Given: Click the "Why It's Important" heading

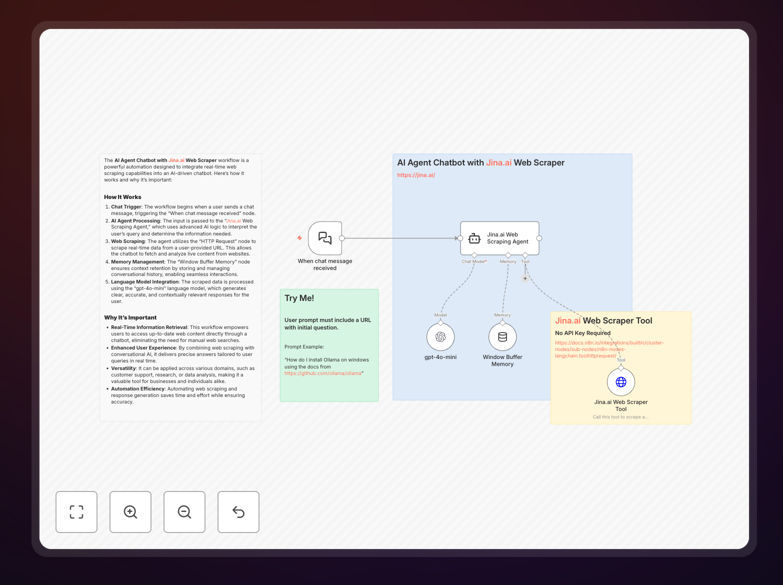Looking at the screenshot, I should (130, 317).
